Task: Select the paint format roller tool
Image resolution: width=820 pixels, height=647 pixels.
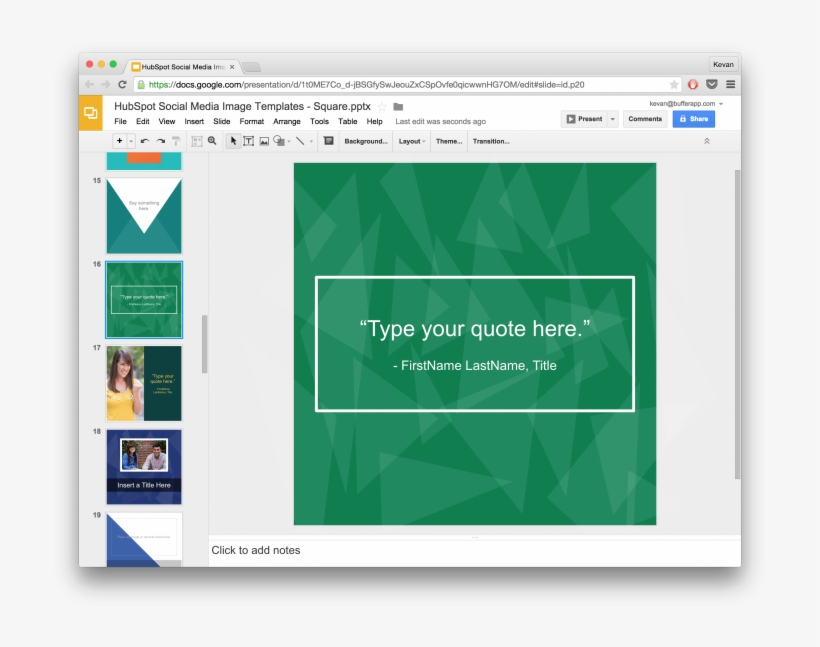Action: 176,141
